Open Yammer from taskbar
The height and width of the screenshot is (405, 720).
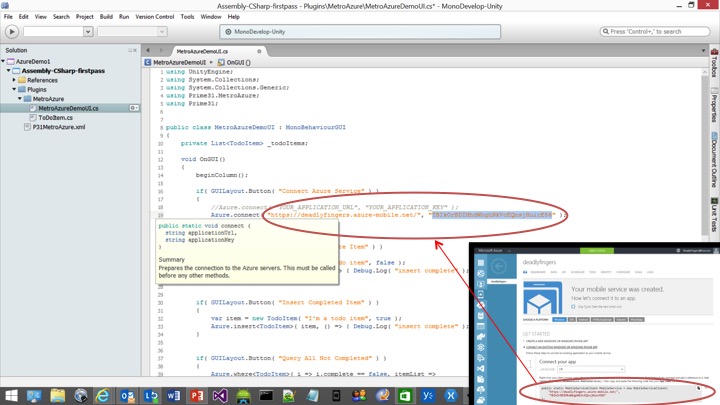(428, 395)
